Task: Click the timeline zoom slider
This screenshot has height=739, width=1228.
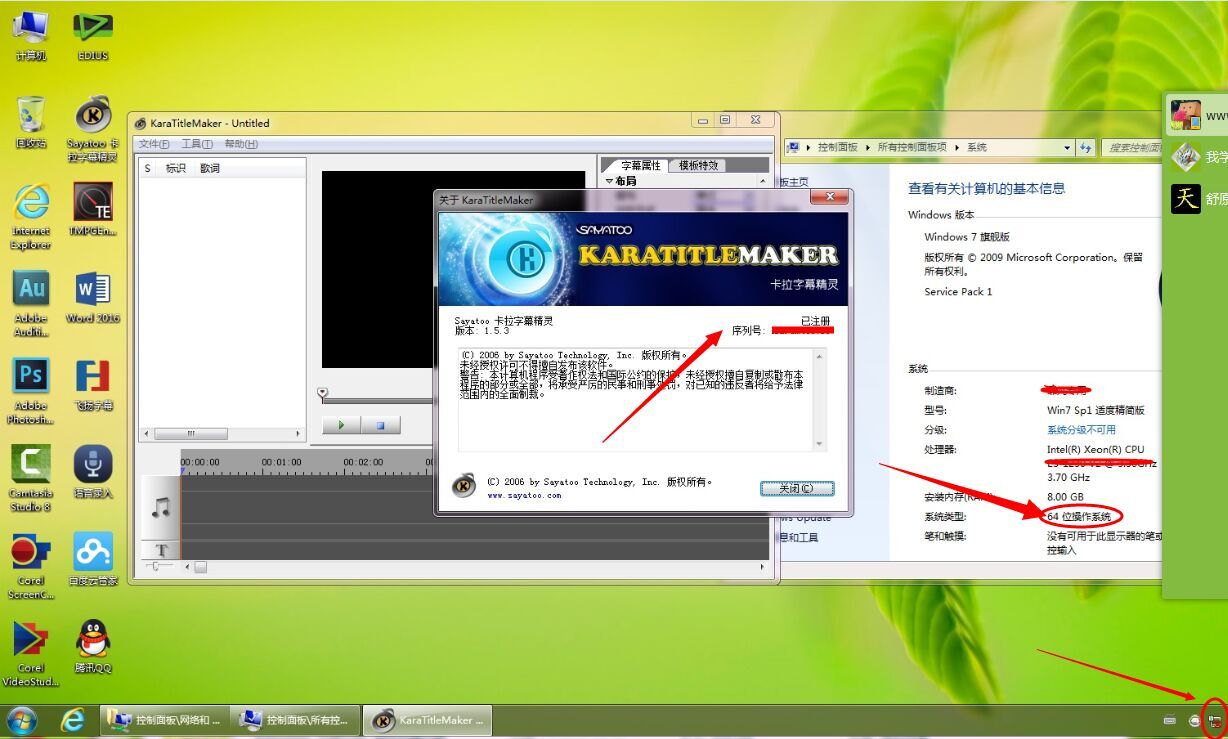Action: tap(156, 566)
